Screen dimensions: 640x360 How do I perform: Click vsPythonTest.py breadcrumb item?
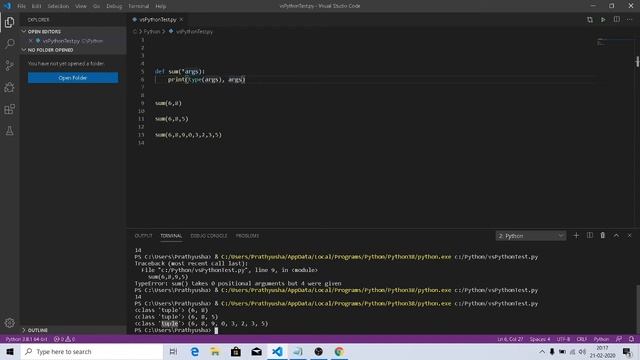(191, 31)
